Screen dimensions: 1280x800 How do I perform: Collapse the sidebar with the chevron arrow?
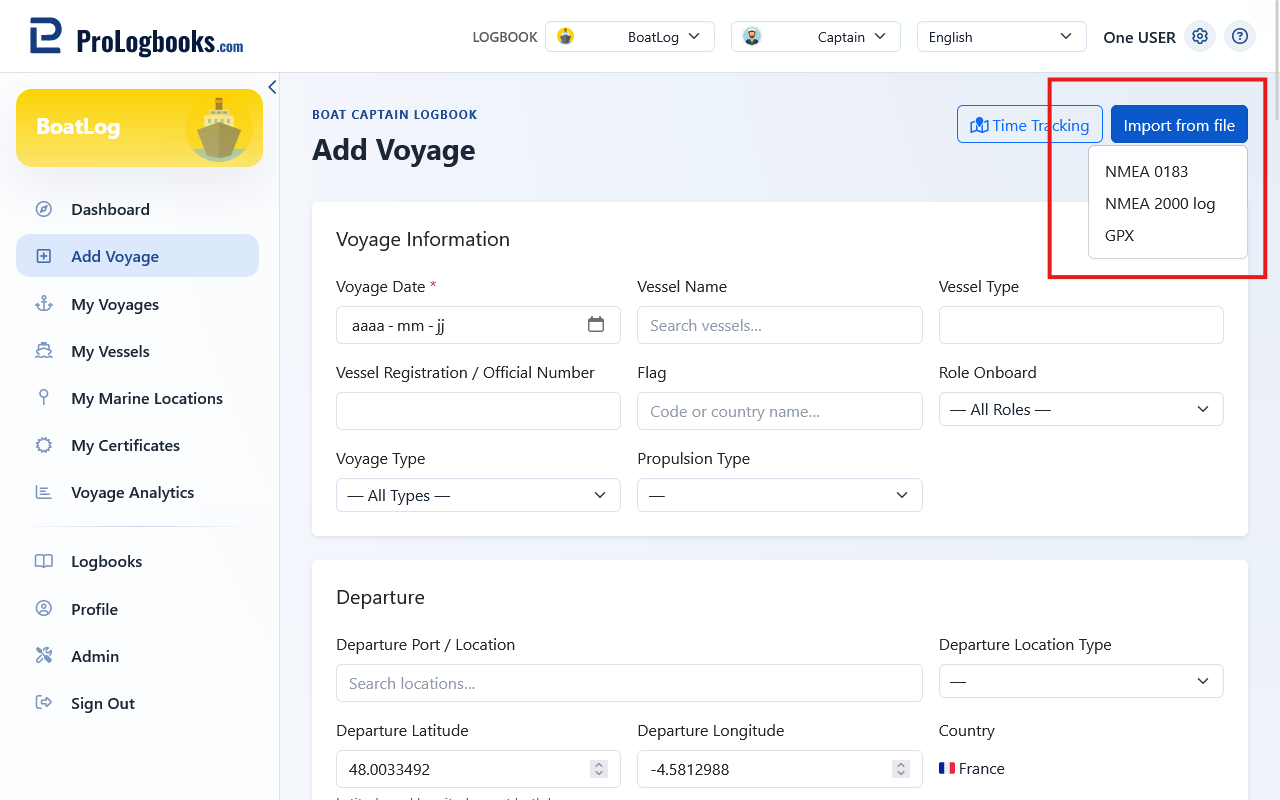[x=272, y=87]
